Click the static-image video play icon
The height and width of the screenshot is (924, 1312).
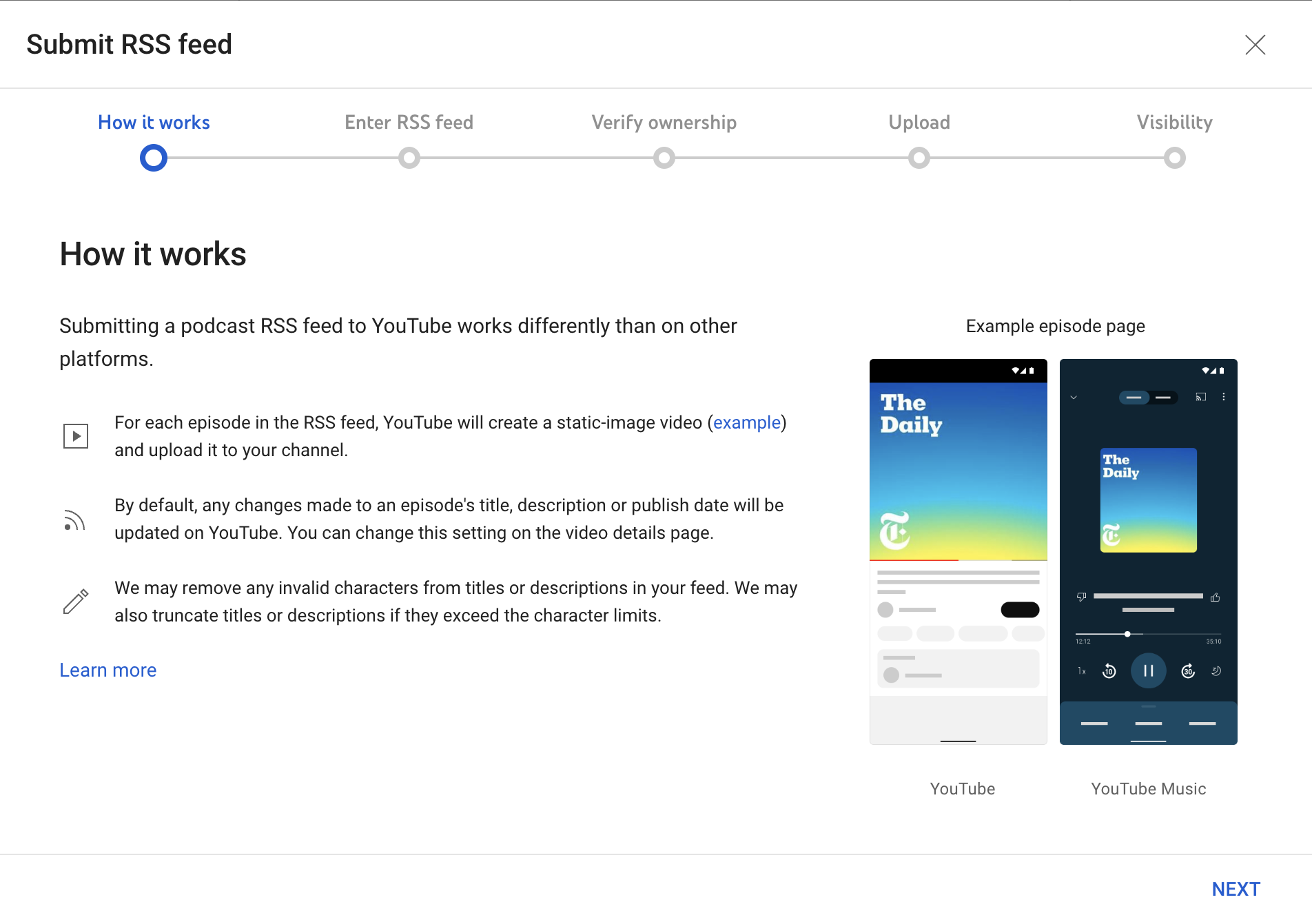(x=76, y=436)
